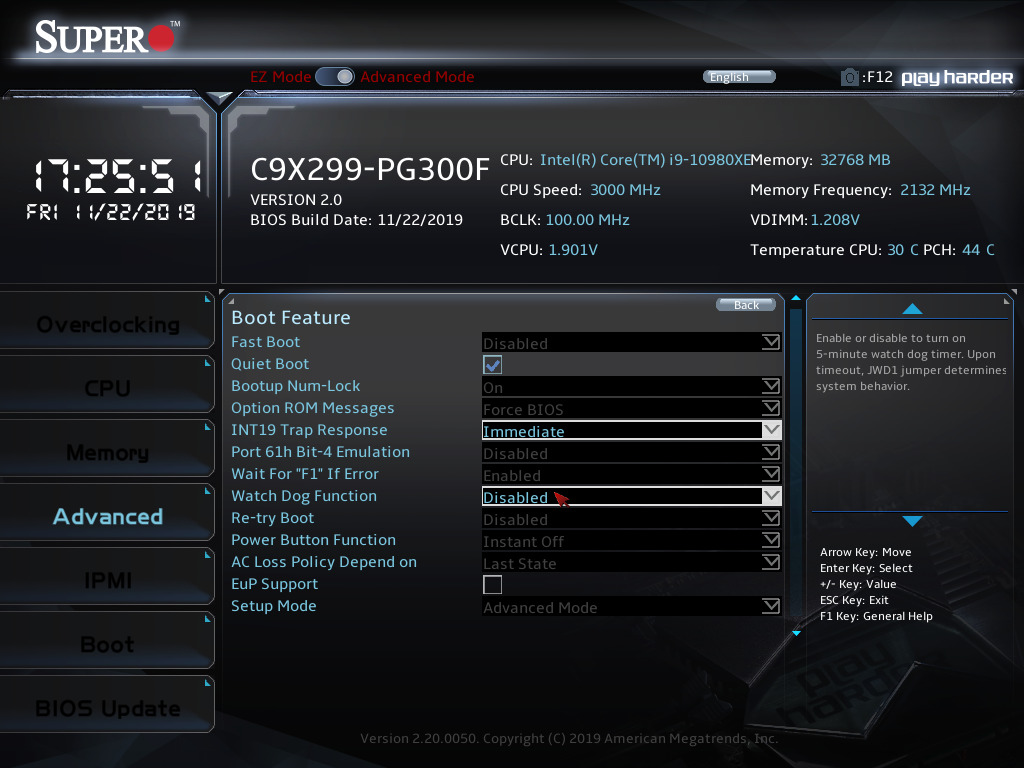Enable the EuP Support checkbox

click(x=492, y=584)
